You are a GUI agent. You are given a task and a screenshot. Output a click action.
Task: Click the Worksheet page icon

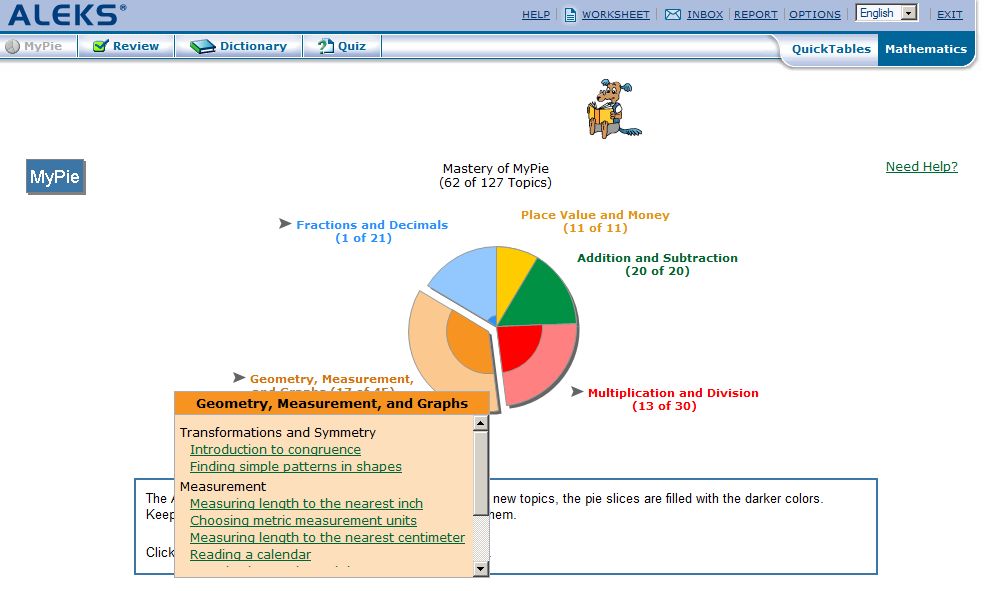tap(570, 14)
